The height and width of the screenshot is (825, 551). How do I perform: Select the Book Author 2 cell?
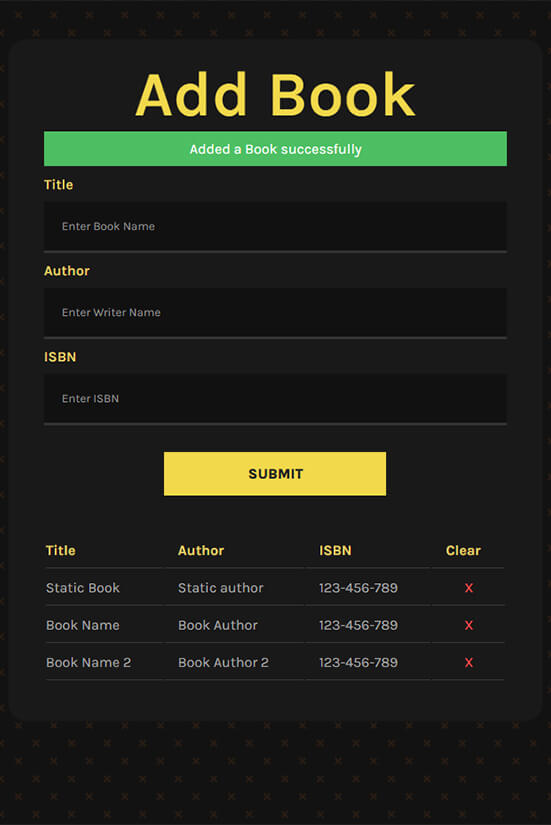pos(223,662)
